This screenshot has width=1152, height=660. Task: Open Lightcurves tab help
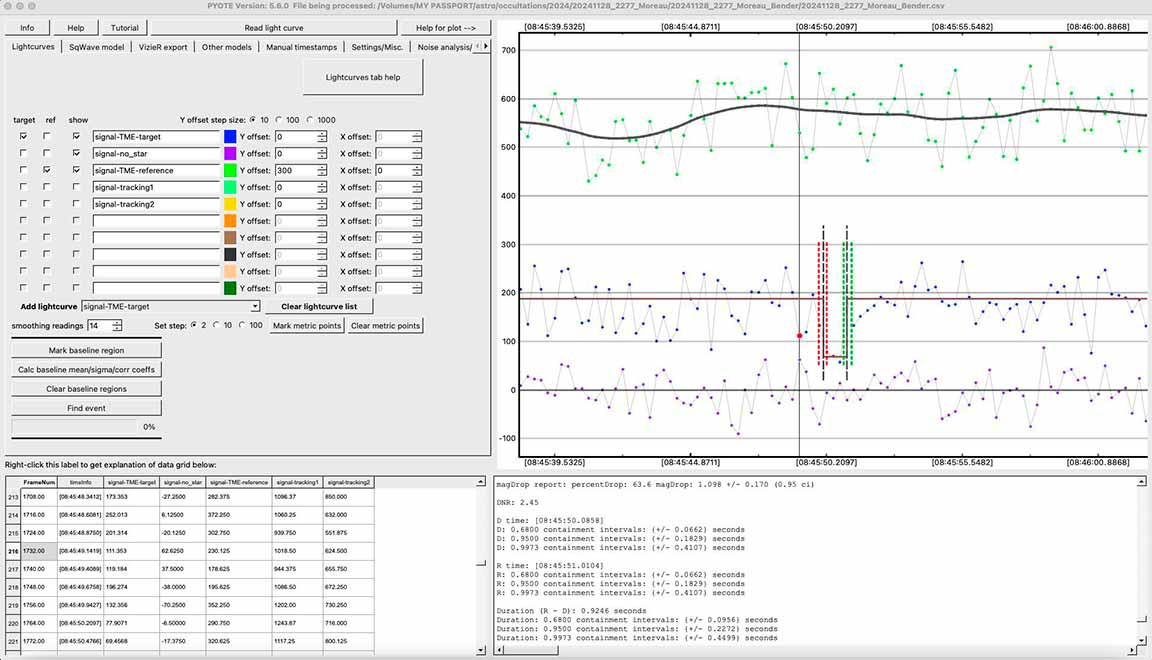[363, 77]
